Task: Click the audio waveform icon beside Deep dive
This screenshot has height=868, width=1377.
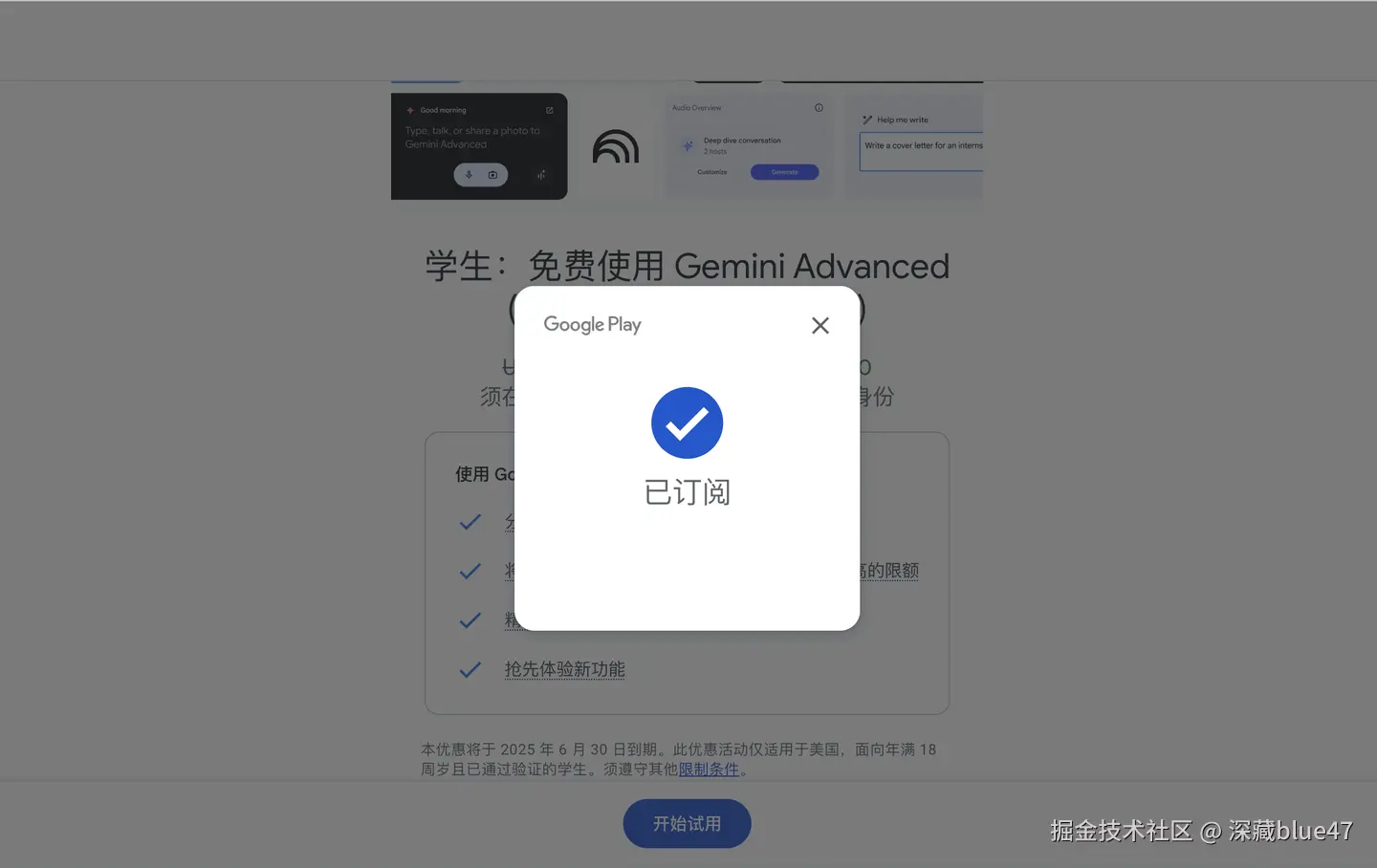Action: tap(688, 145)
